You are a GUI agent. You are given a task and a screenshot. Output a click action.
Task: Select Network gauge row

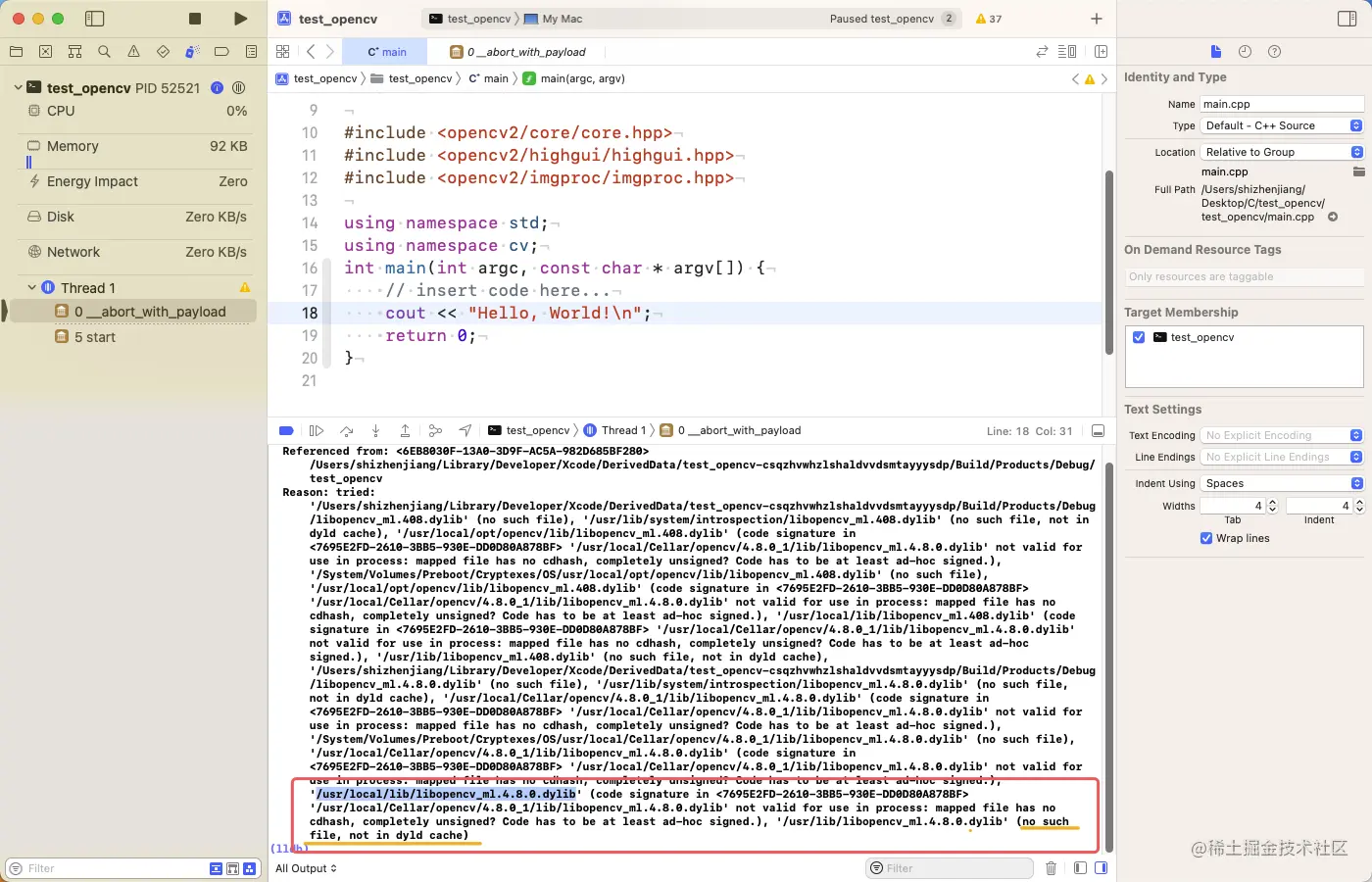point(137,252)
